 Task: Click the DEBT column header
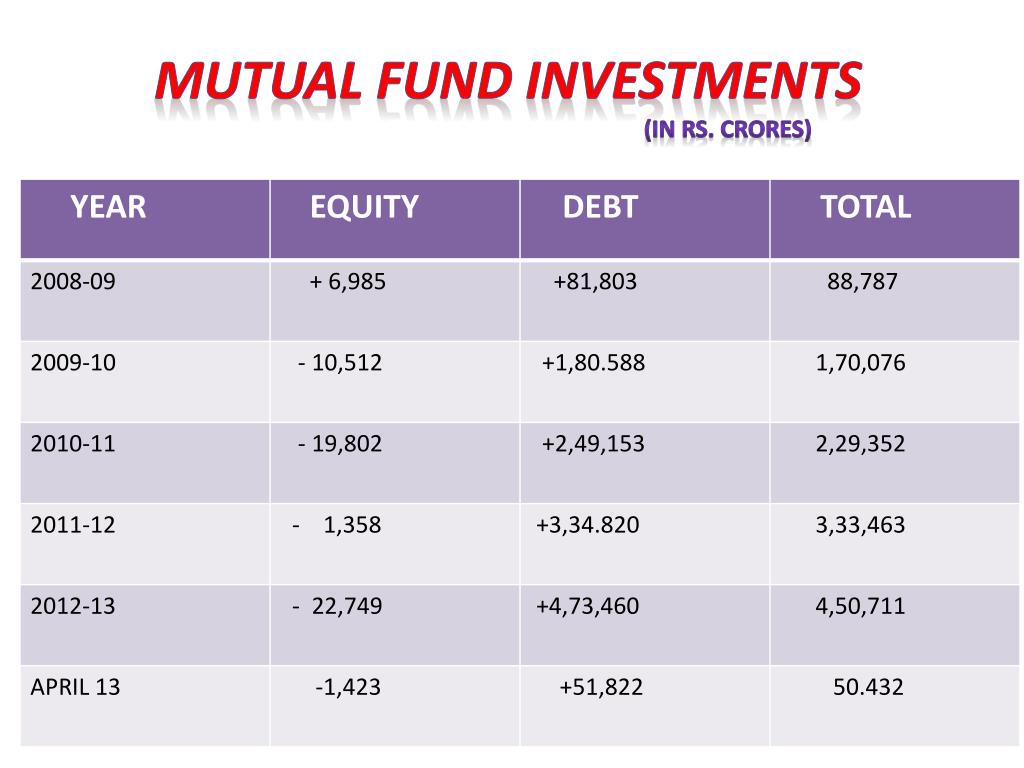click(600, 207)
